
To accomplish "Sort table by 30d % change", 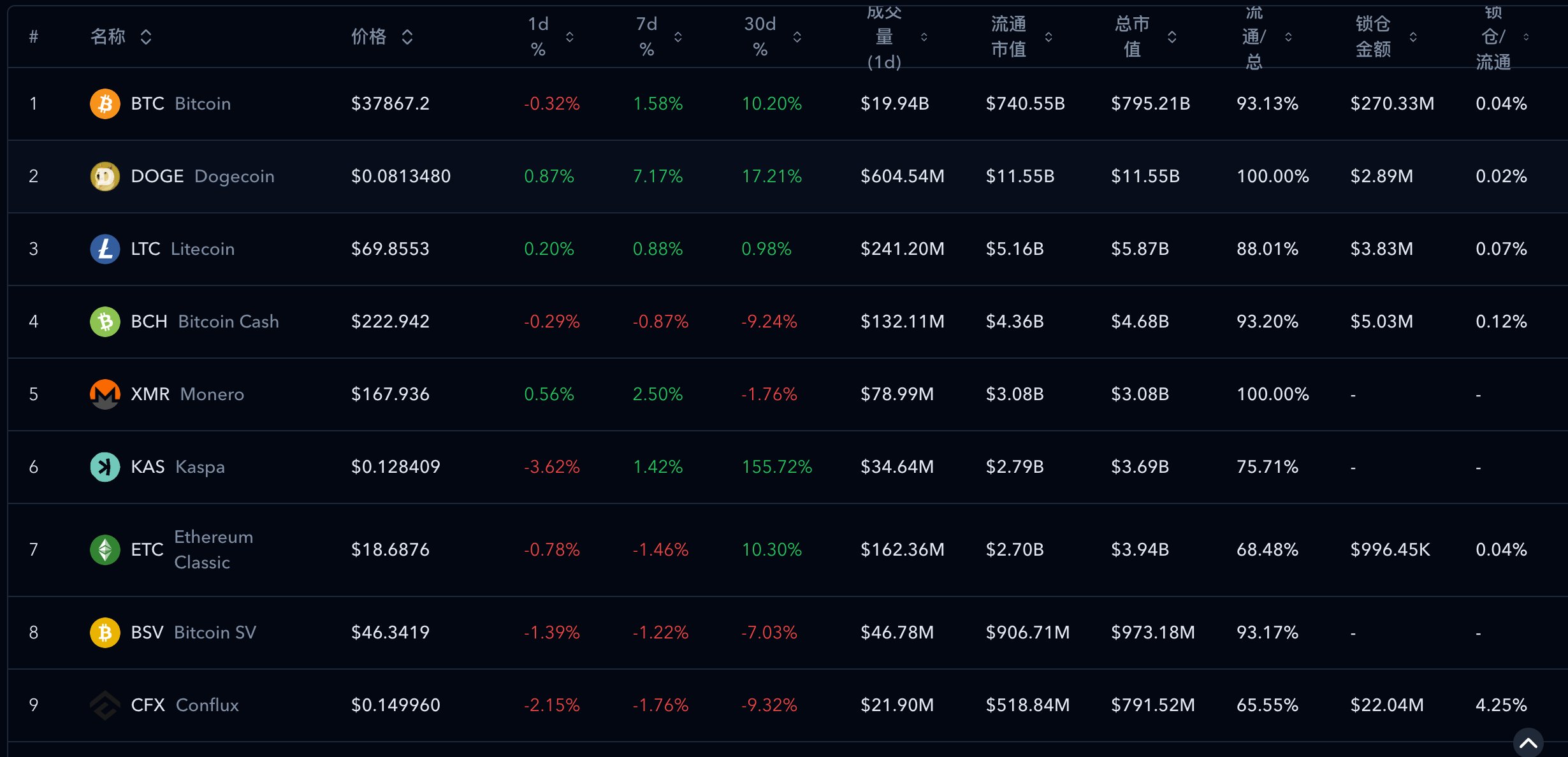I will click(797, 37).
